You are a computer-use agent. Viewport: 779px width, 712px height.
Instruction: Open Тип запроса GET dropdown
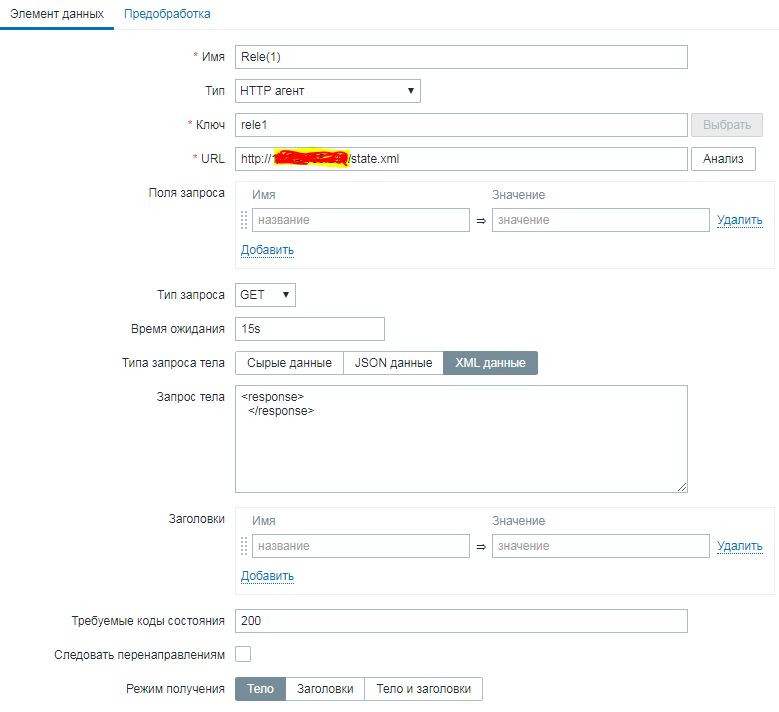(x=265, y=295)
